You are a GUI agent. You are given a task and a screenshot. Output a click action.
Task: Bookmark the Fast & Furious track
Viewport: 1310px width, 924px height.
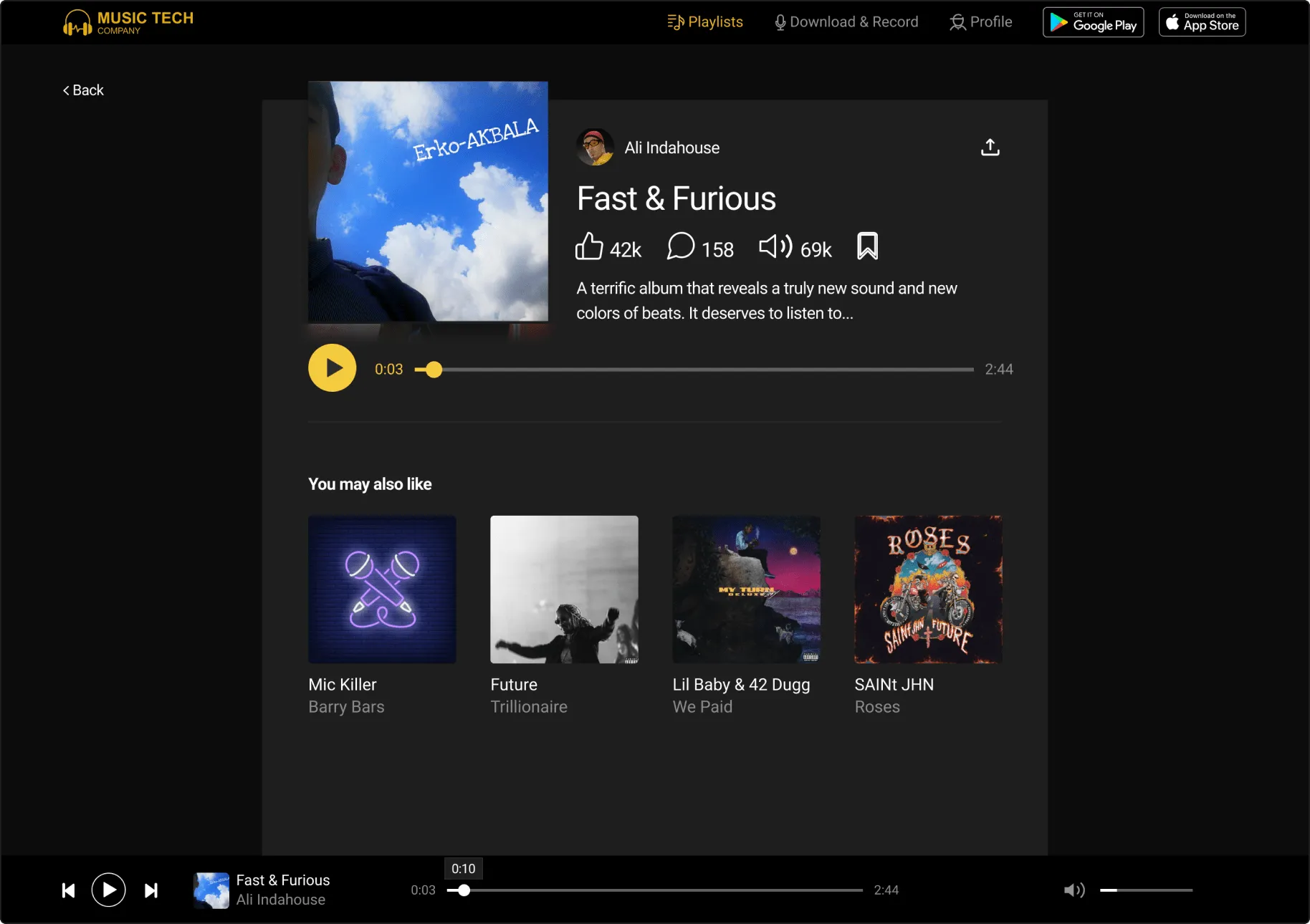click(868, 246)
